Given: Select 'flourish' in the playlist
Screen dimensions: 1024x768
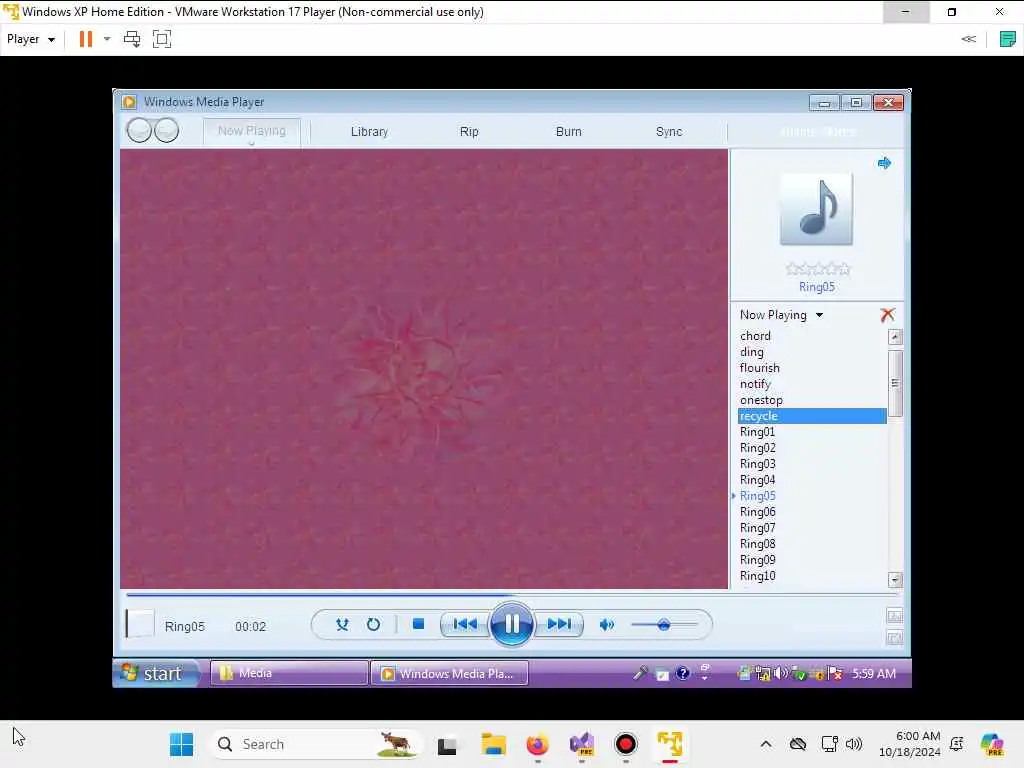Looking at the screenshot, I should 760,368.
